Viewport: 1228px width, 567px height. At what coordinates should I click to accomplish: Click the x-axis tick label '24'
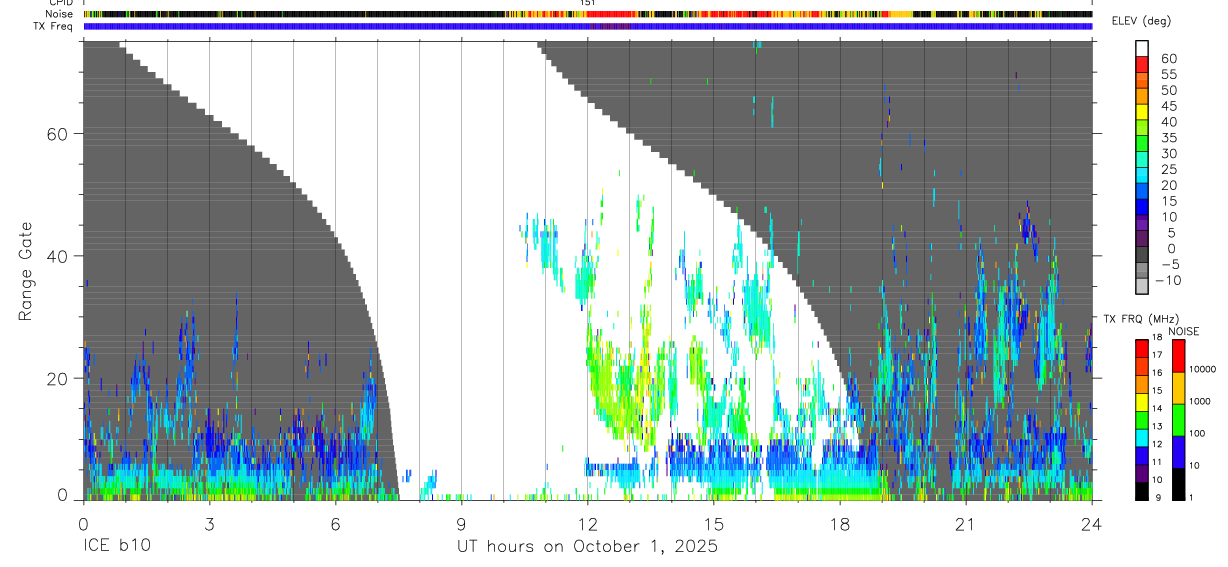coord(1092,524)
